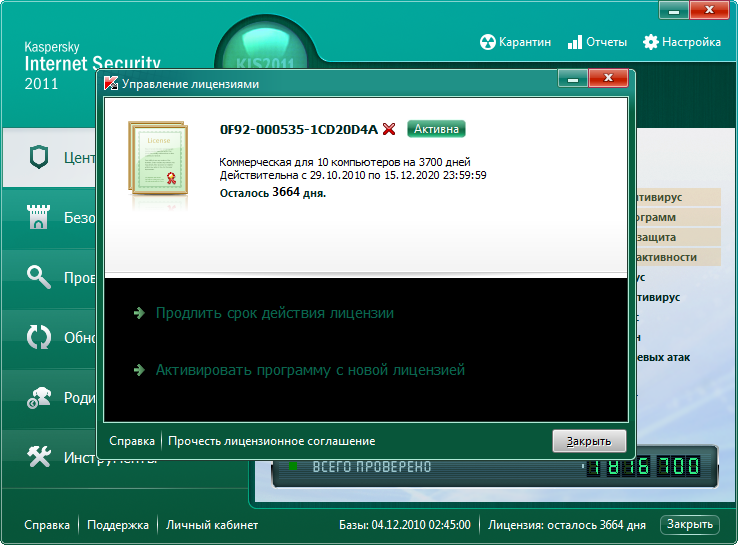Screen dimensions: 738x545
Task: Click Лицензия: осталось 3664 дня status
Action: 567,525
